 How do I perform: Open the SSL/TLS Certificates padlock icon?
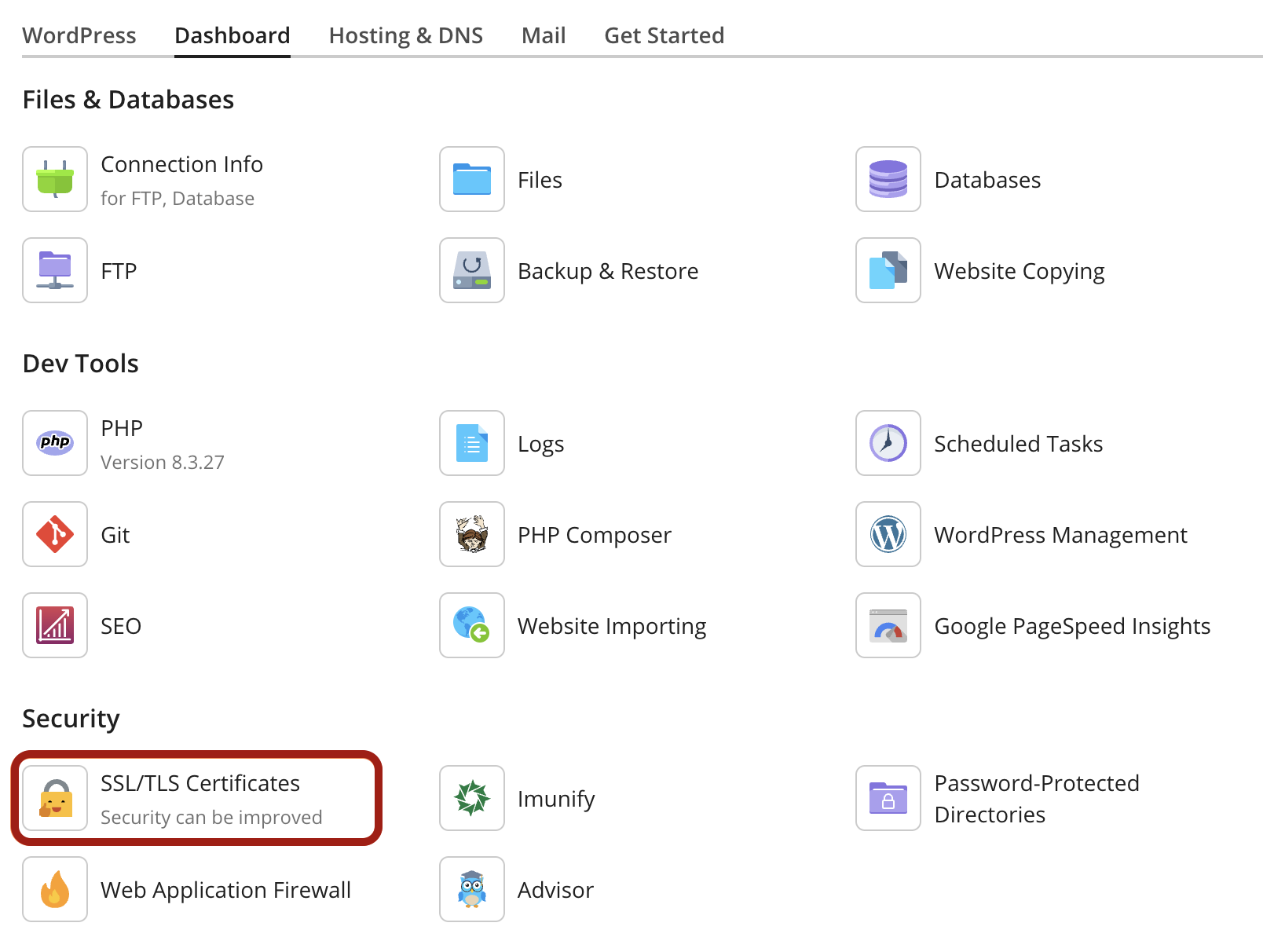(x=55, y=798)
